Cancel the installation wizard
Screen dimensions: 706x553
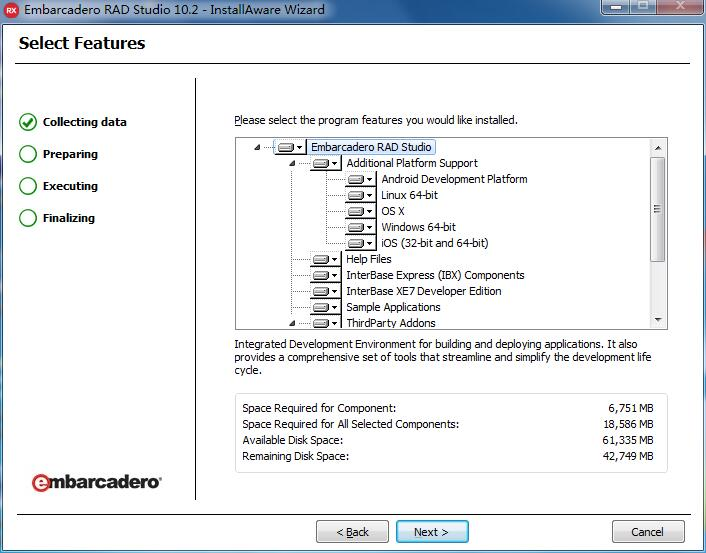tap(648, 532)
